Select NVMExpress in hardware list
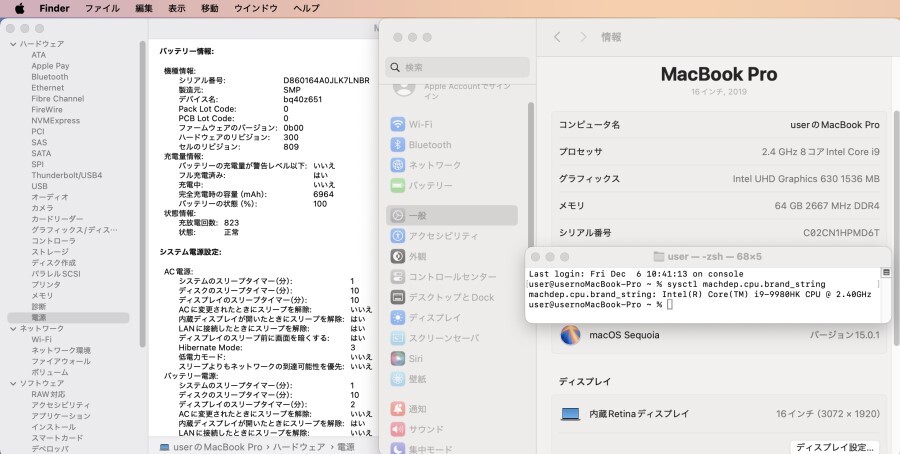 [x=56, y=121]
